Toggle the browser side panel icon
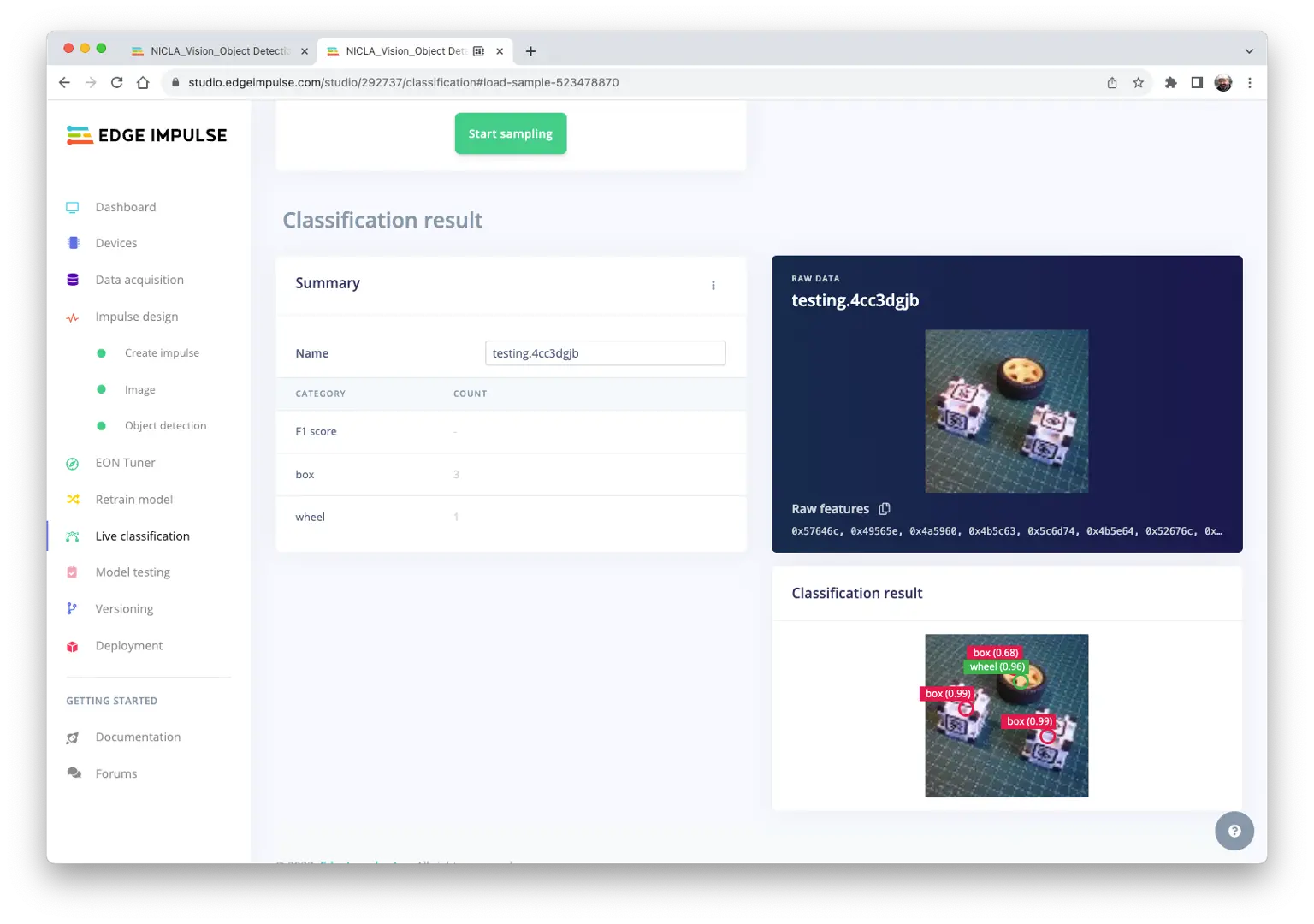Screen dimensions: 1314x924 tap(1197, 83)
